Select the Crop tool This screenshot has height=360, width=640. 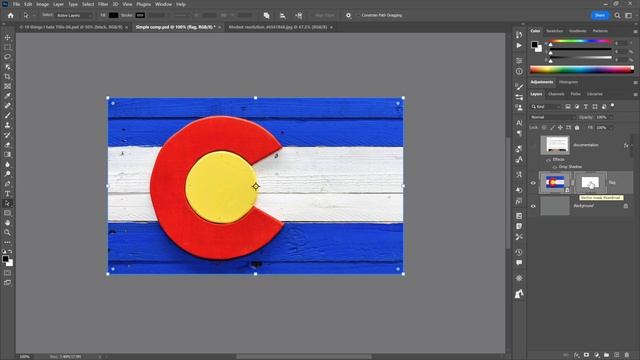pos(7,77)
